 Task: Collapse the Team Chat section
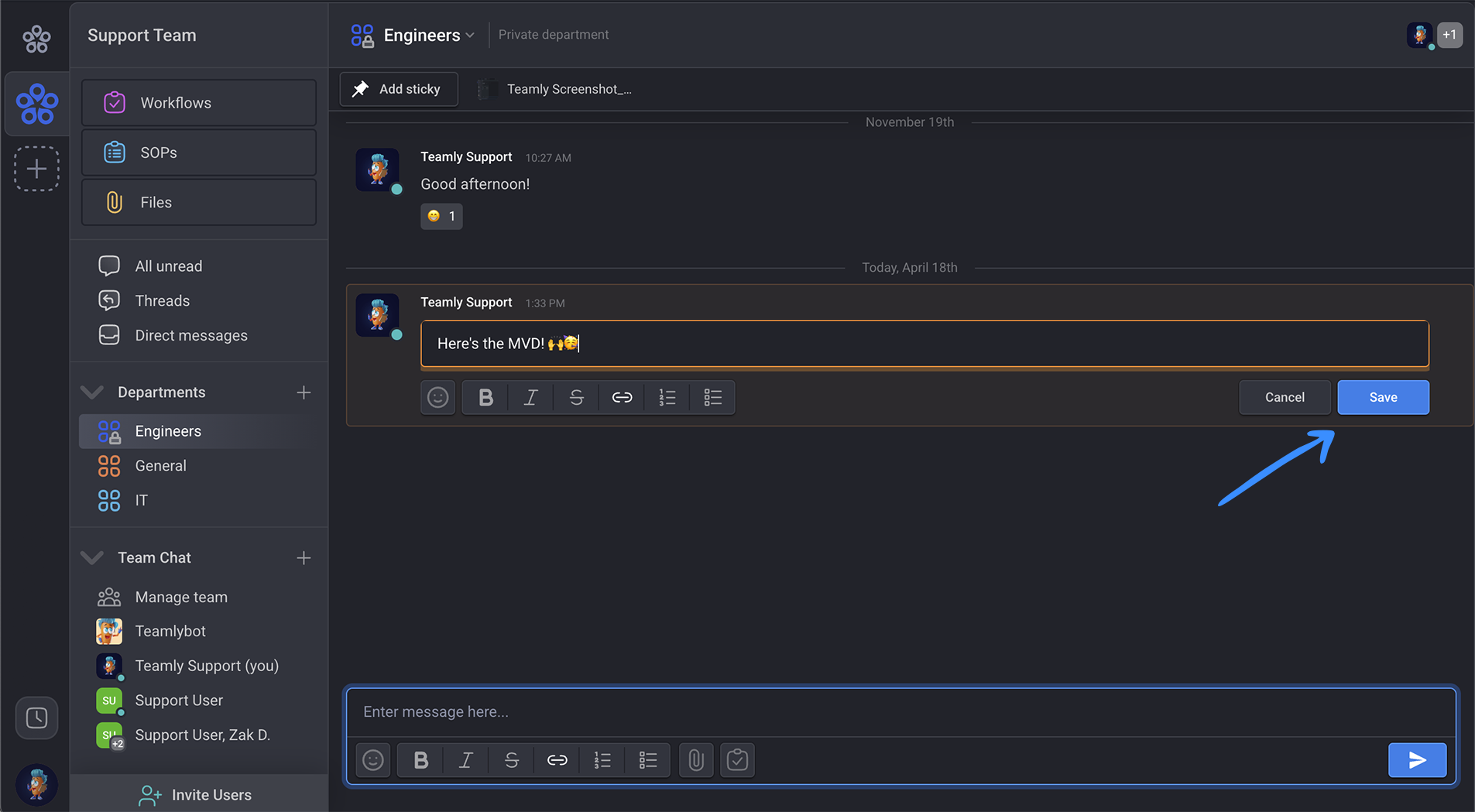[x=92, y=557]
